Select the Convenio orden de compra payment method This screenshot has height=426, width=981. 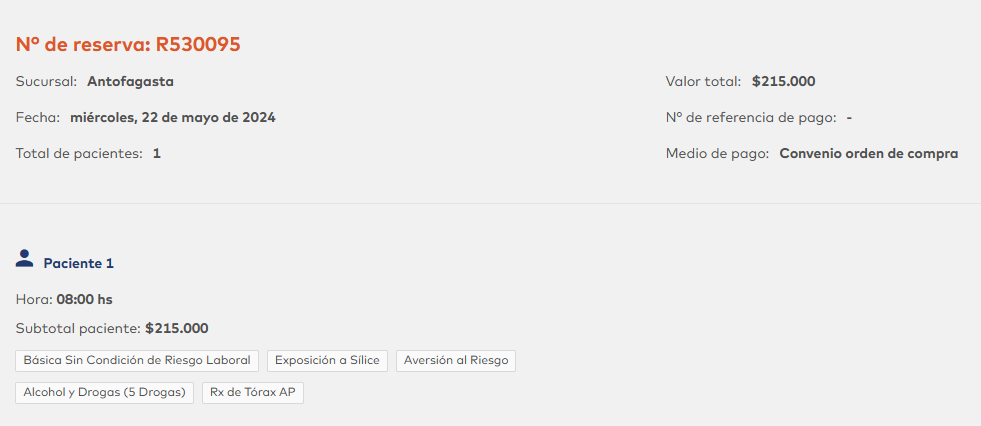point(868,153)
